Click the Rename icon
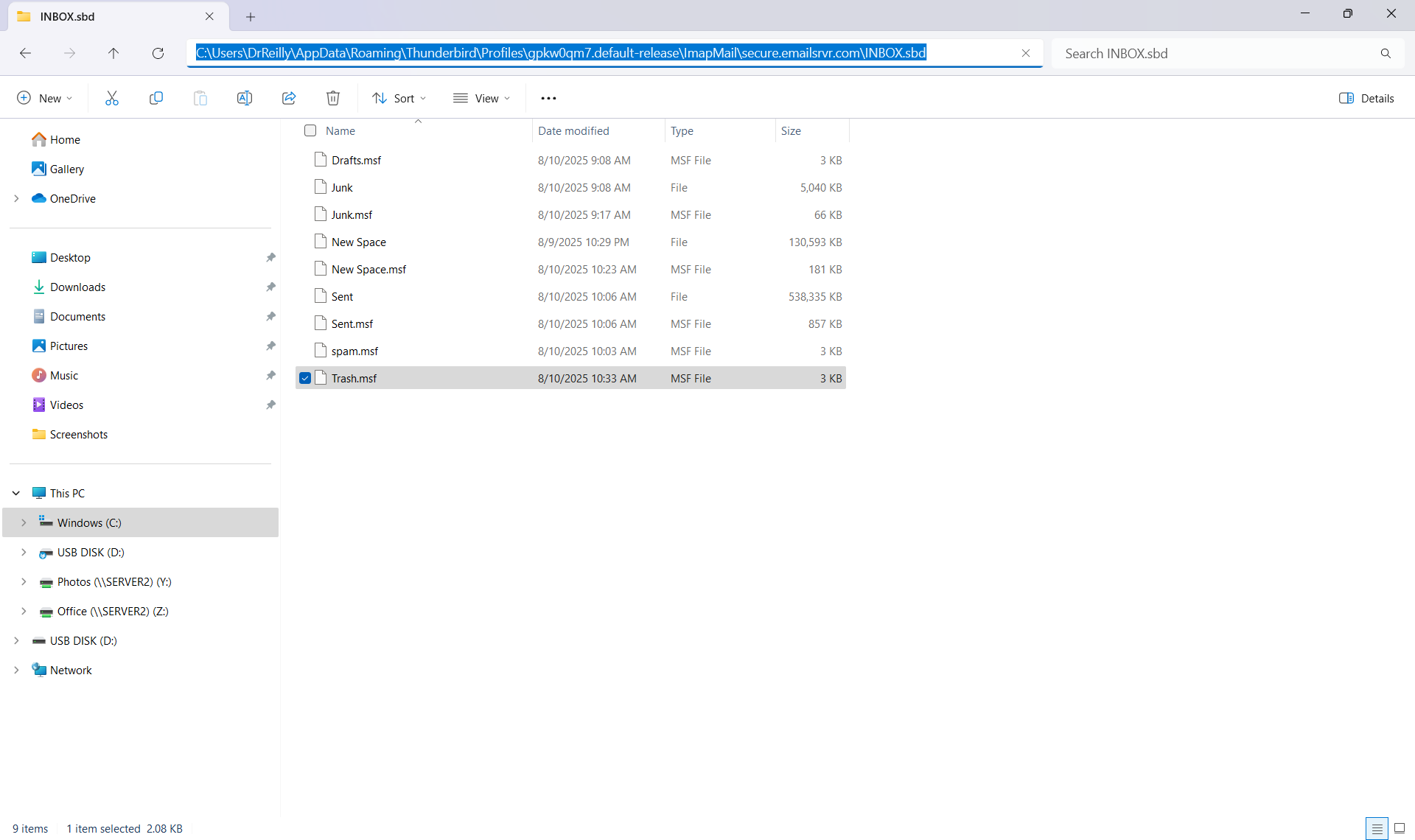The height and width of the screenshot is (840, 1415). [245, 98]
